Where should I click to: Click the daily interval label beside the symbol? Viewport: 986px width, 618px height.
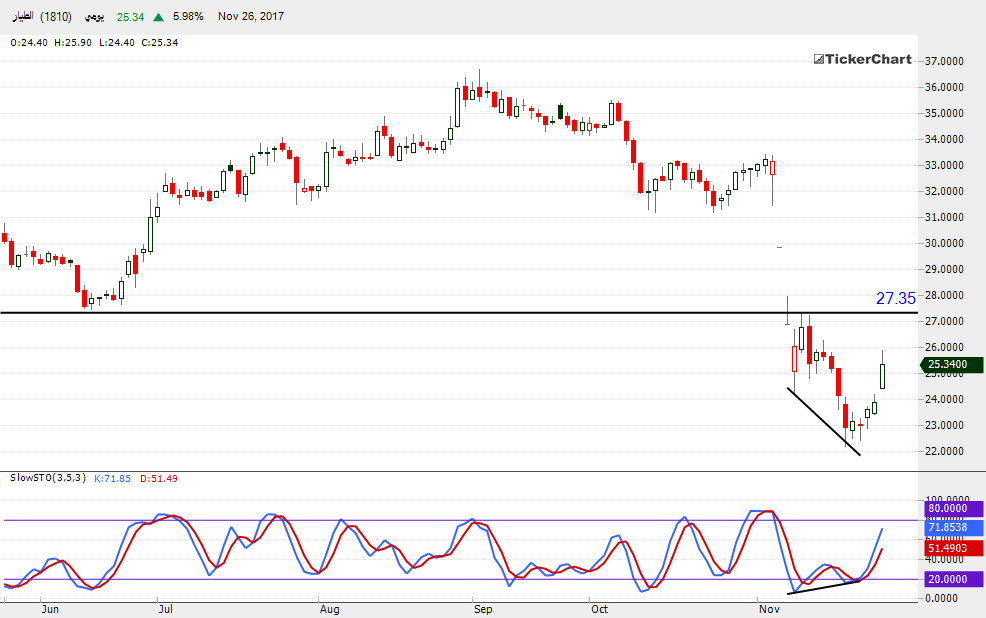coord(91,17)
